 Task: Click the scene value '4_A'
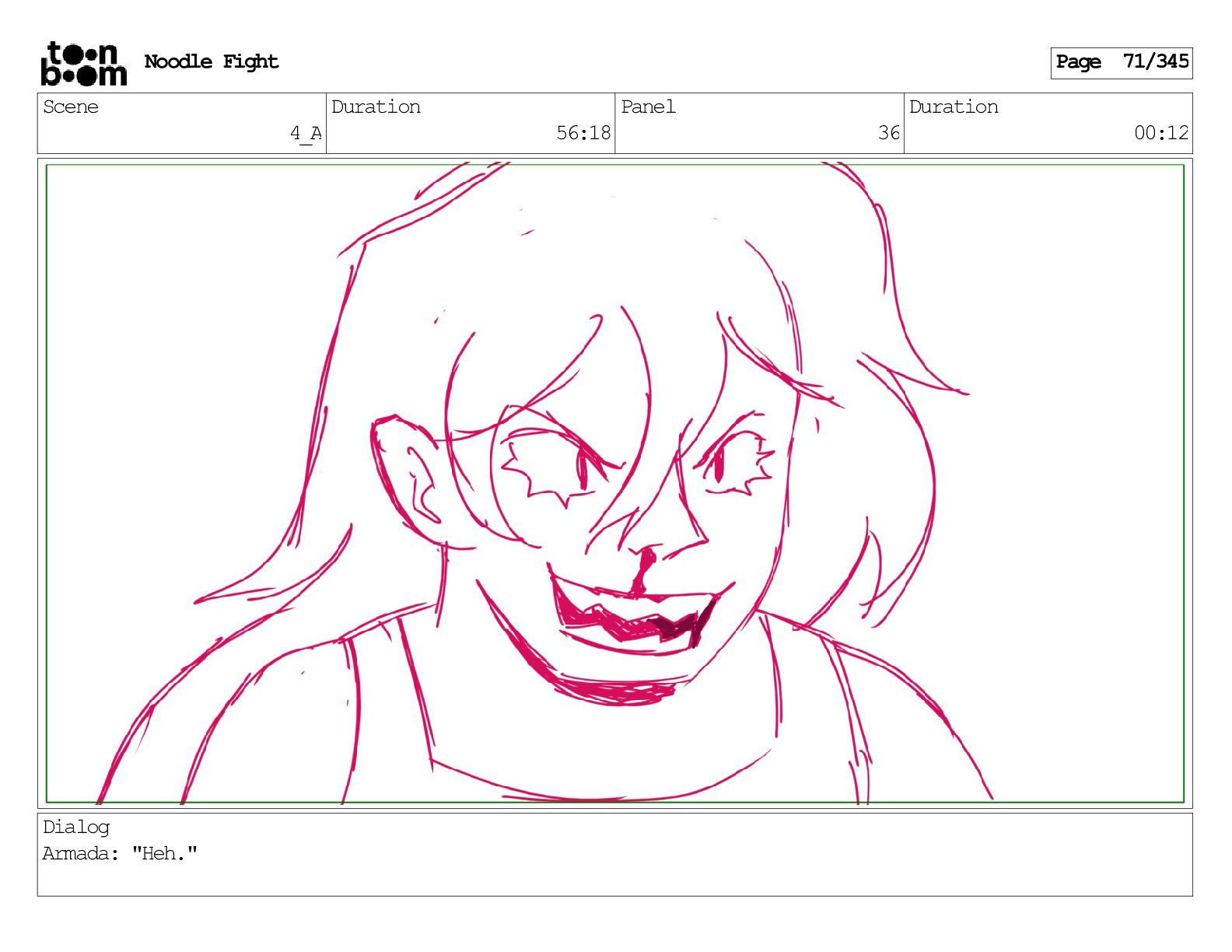pyautogui.click(x=306, y=133)
